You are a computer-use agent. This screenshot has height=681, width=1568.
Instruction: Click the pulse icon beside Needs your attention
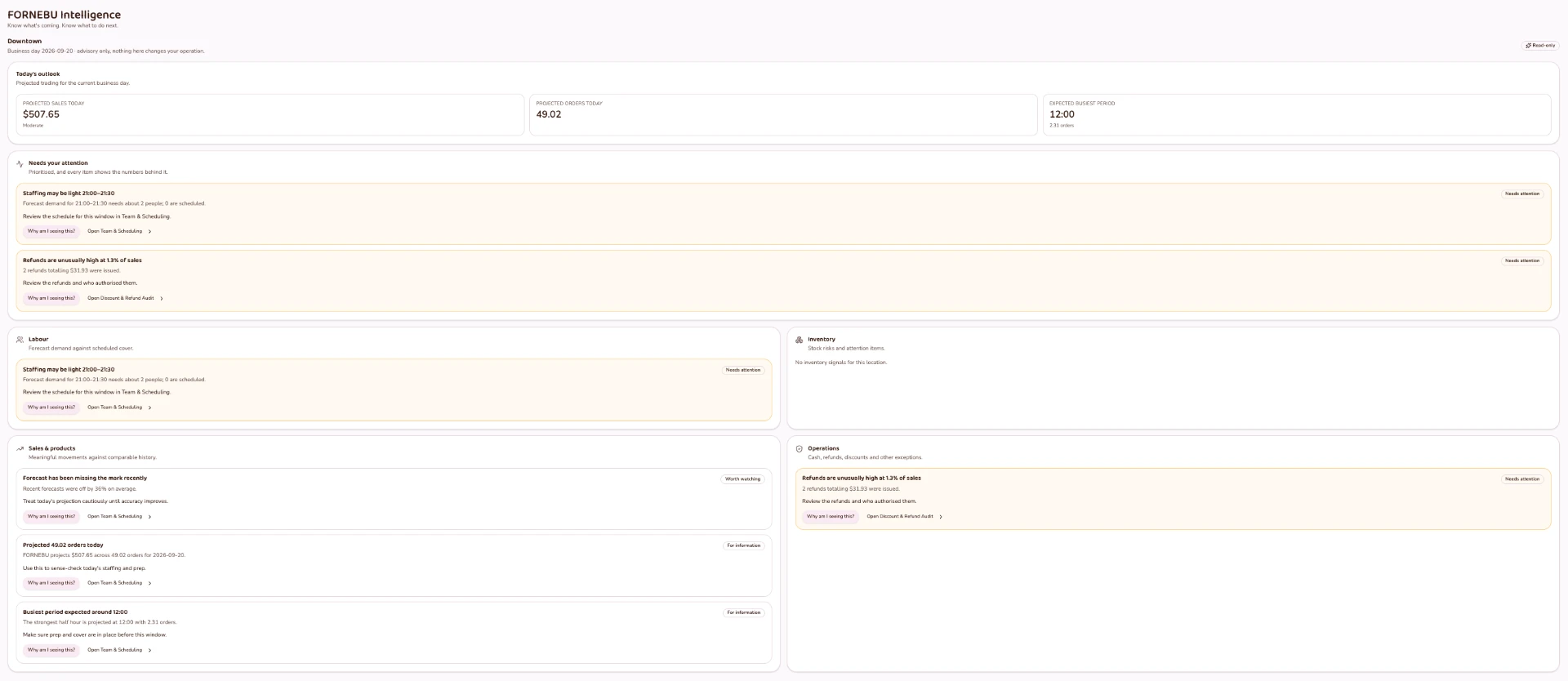pyautogui.click(x=20, y=163)
